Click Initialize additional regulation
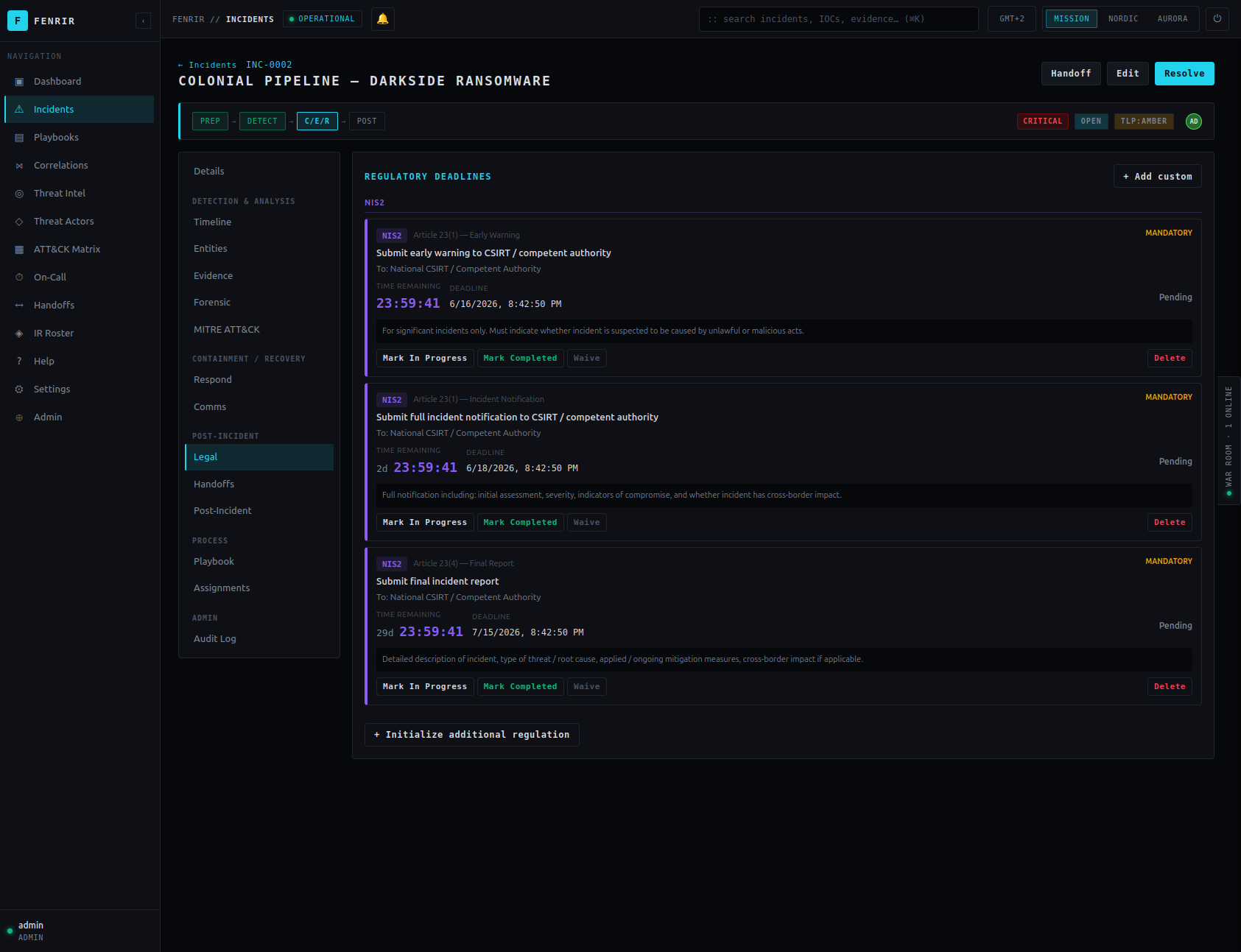 tap(472, 735)
